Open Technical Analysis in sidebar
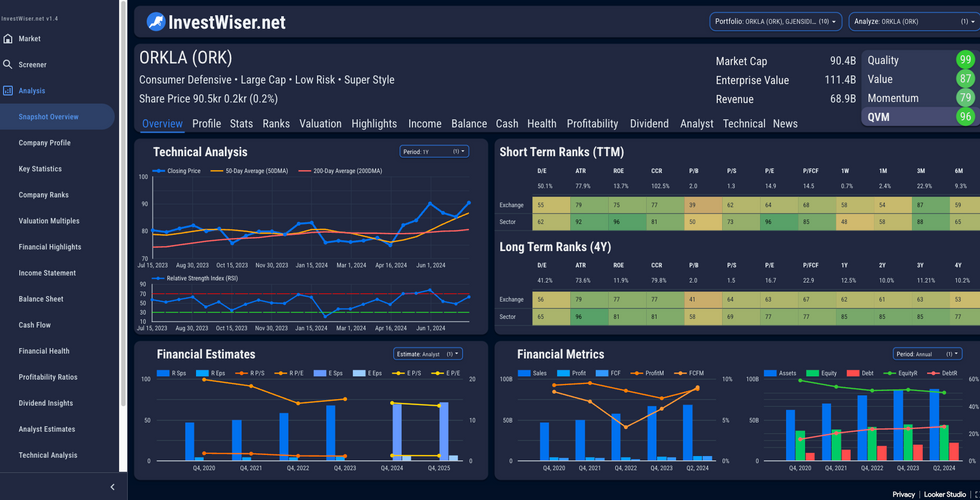 [48, 456]
